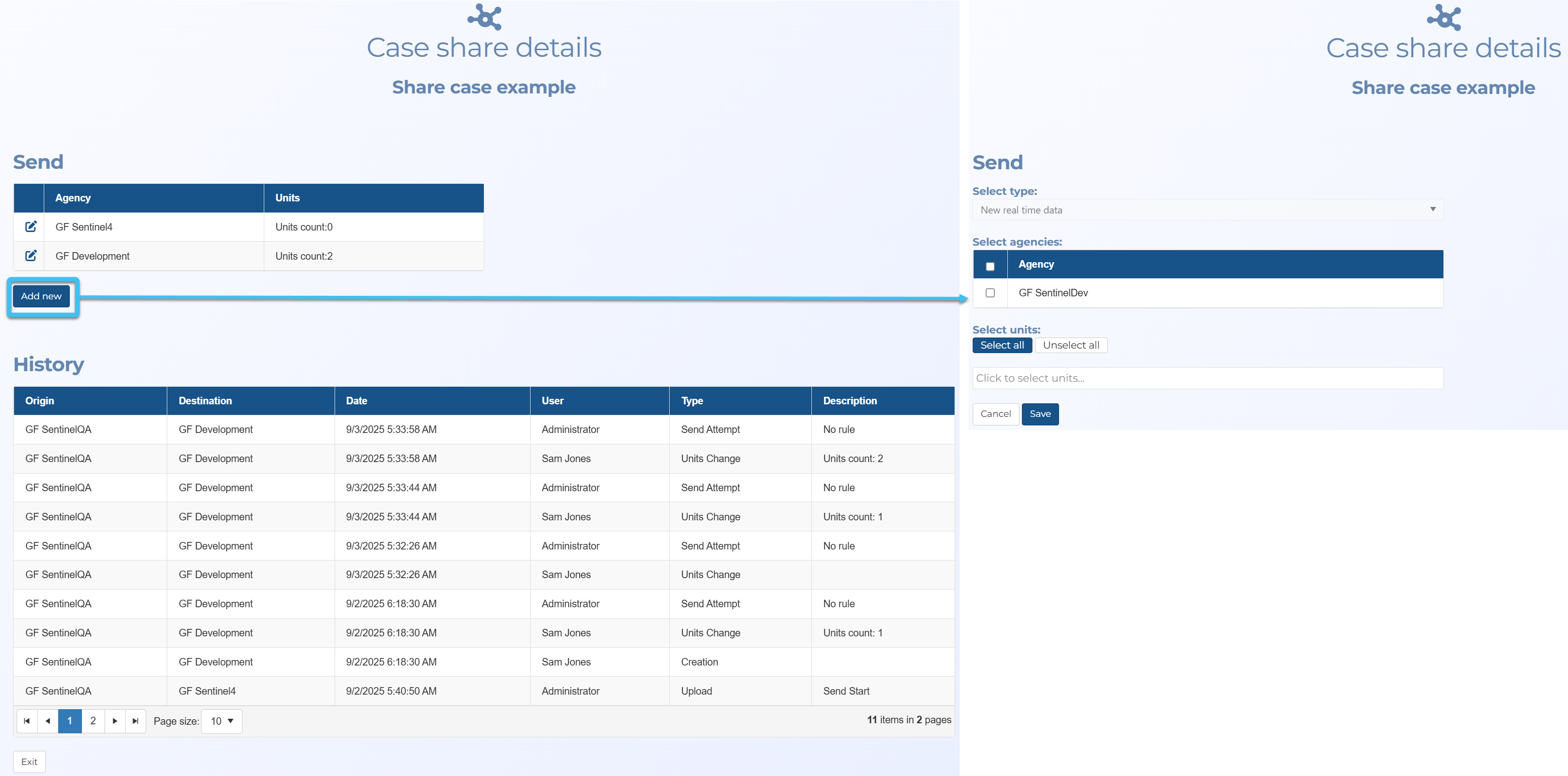Jump to last history page
Viewport: 1568px width, 776px height.
(135, 721)
